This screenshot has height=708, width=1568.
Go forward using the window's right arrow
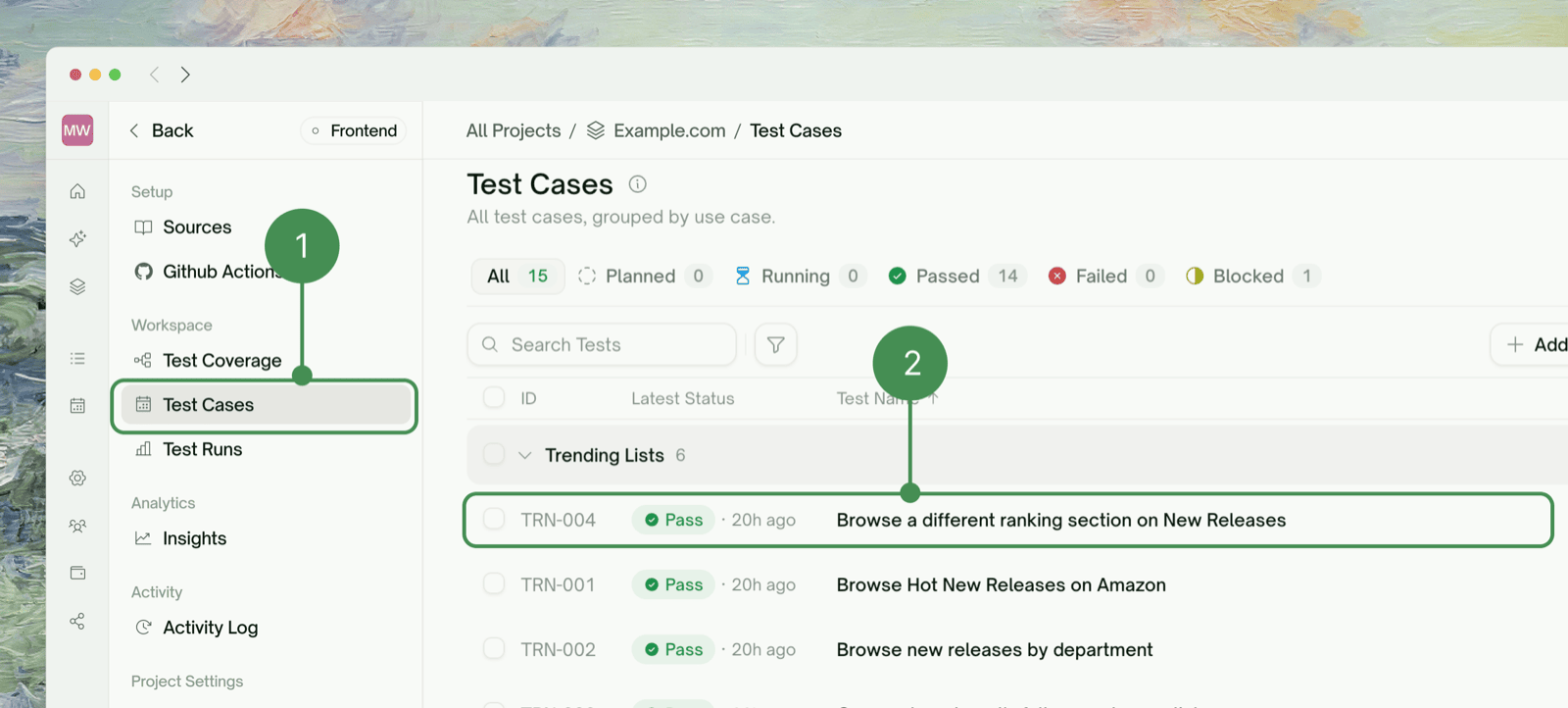185,75
